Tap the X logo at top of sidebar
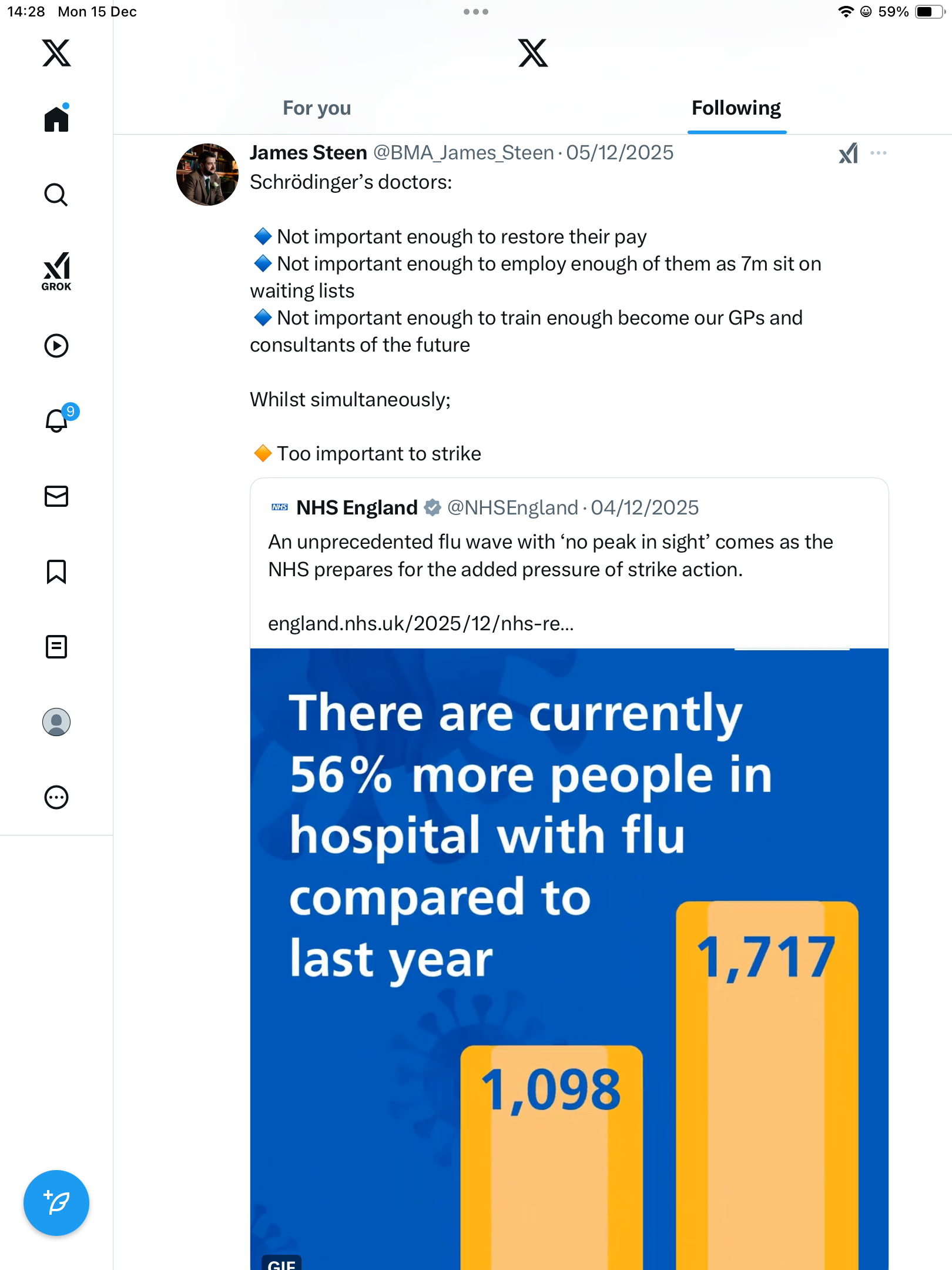 click(x=56, y=53)
